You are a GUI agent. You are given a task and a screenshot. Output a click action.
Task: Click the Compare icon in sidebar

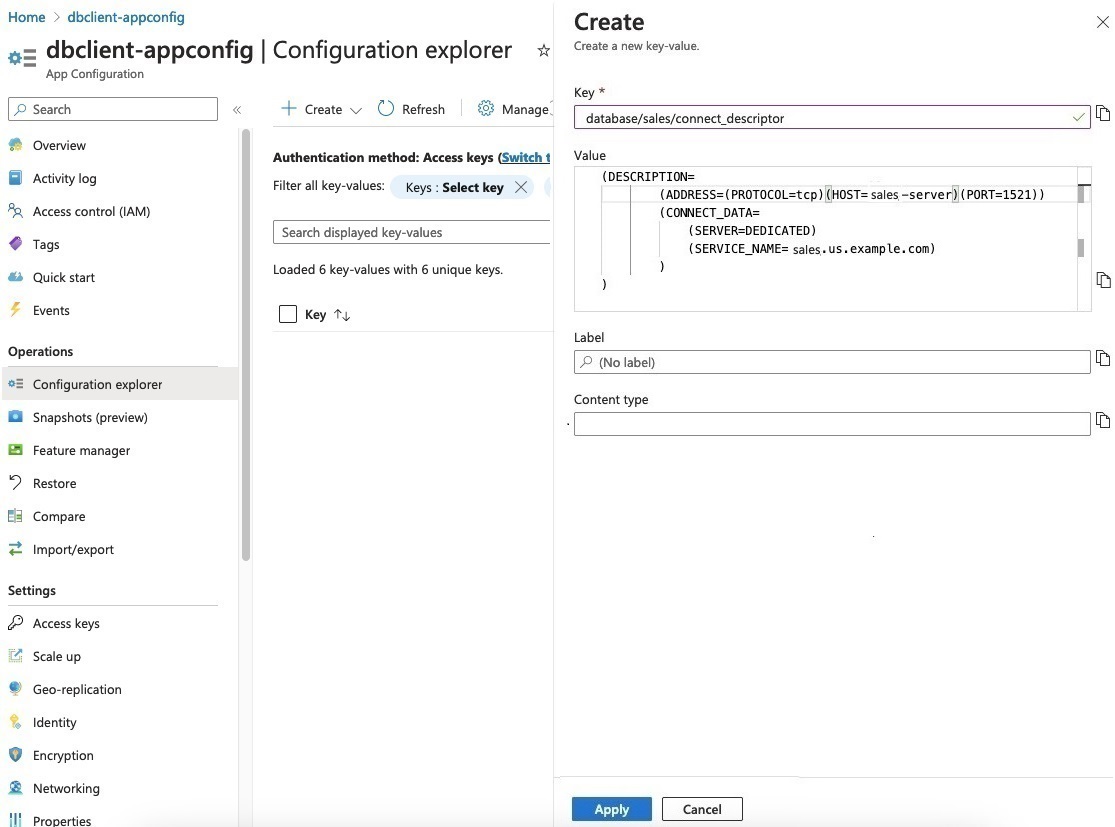(x=16, y=516)
